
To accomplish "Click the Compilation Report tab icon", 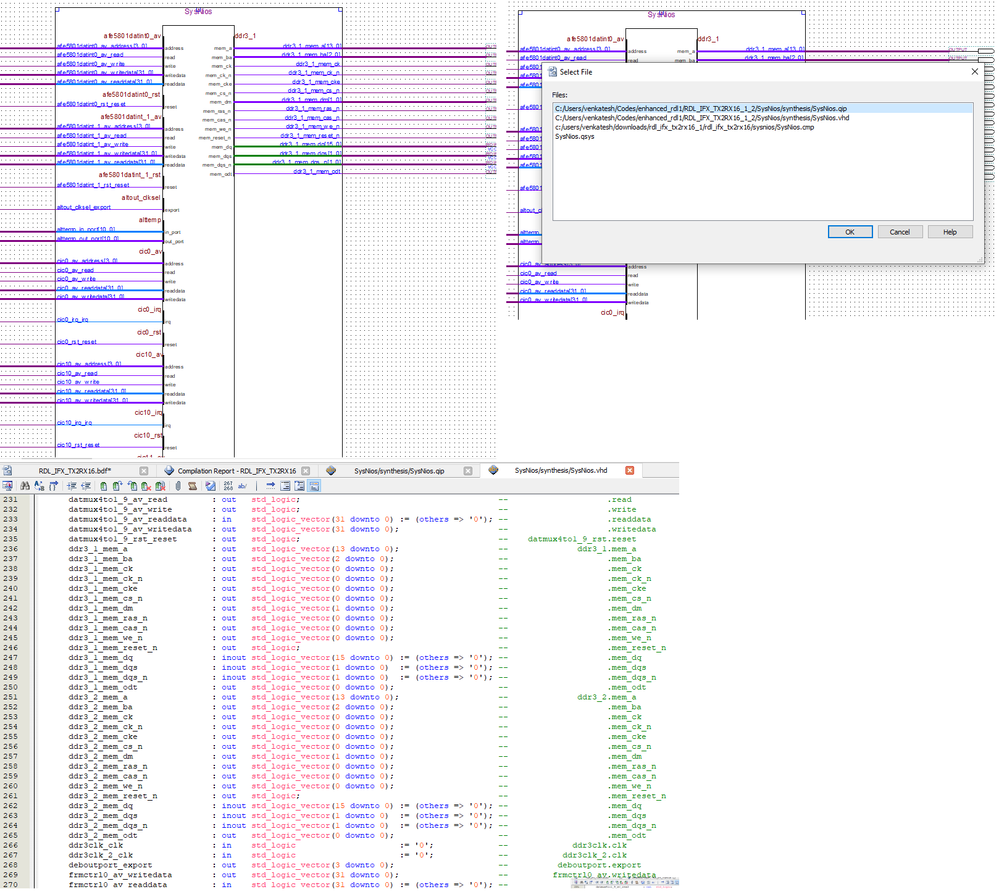I will (169, 470).
